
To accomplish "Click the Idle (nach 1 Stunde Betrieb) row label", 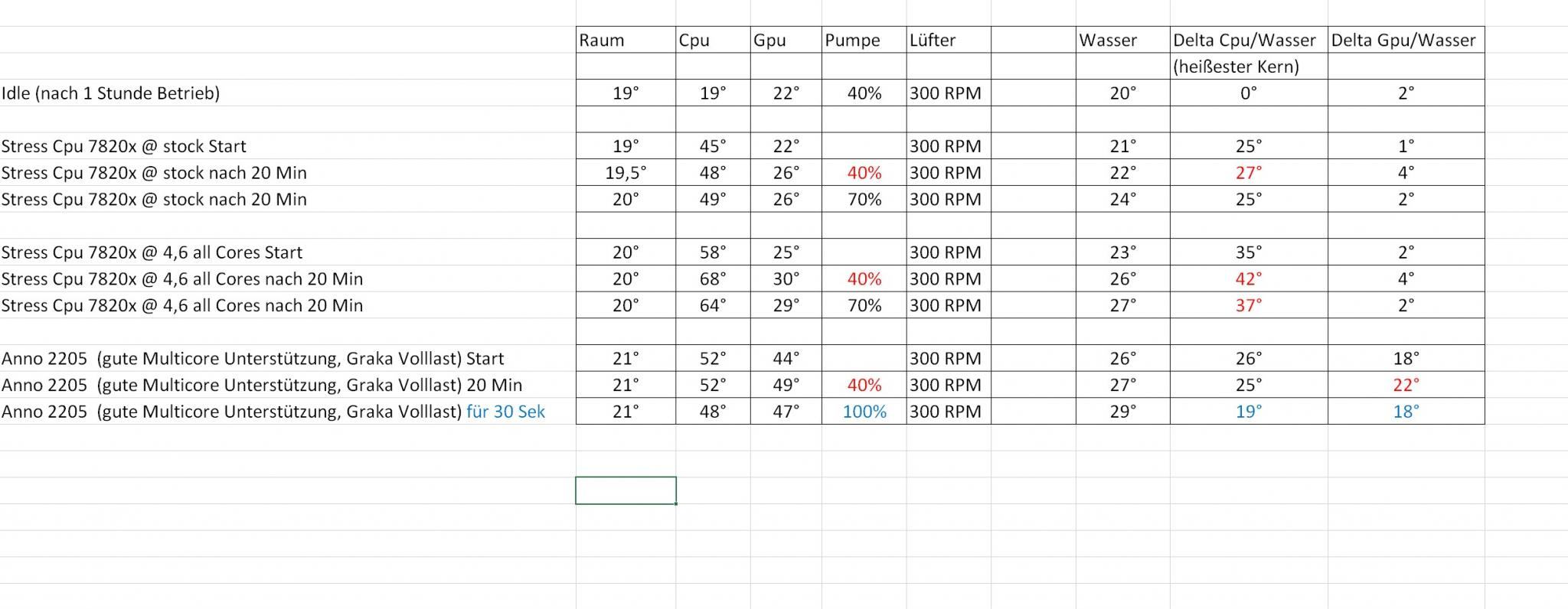I will pos(111,93).
